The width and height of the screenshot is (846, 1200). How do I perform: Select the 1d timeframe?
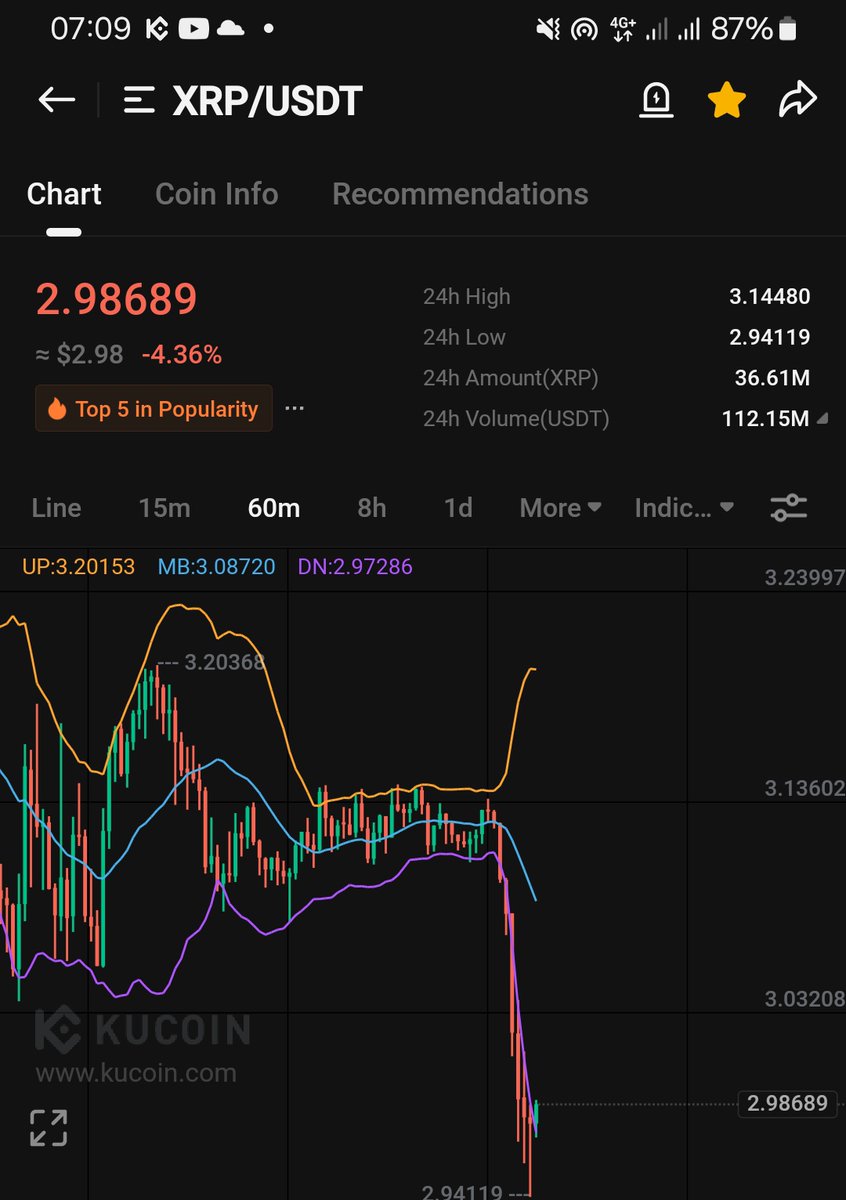pyautogui.click(x=458, y=508)
